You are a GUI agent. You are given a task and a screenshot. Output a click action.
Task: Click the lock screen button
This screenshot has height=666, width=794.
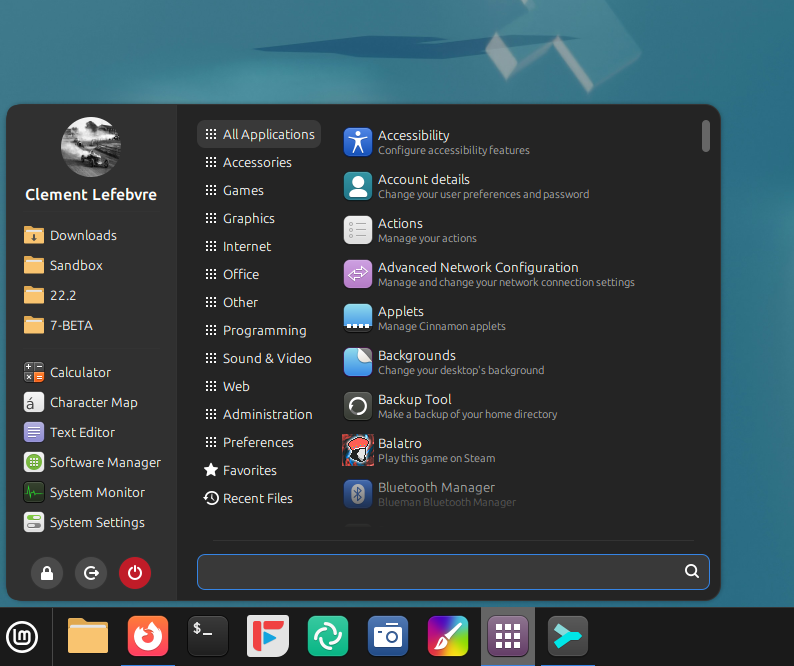(46, 573)
